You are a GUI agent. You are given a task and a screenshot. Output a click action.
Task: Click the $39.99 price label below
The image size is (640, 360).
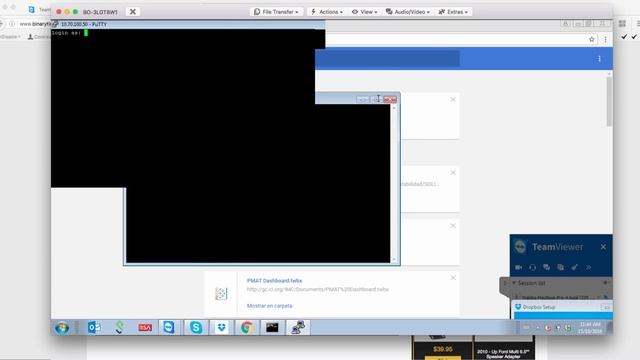443,349
